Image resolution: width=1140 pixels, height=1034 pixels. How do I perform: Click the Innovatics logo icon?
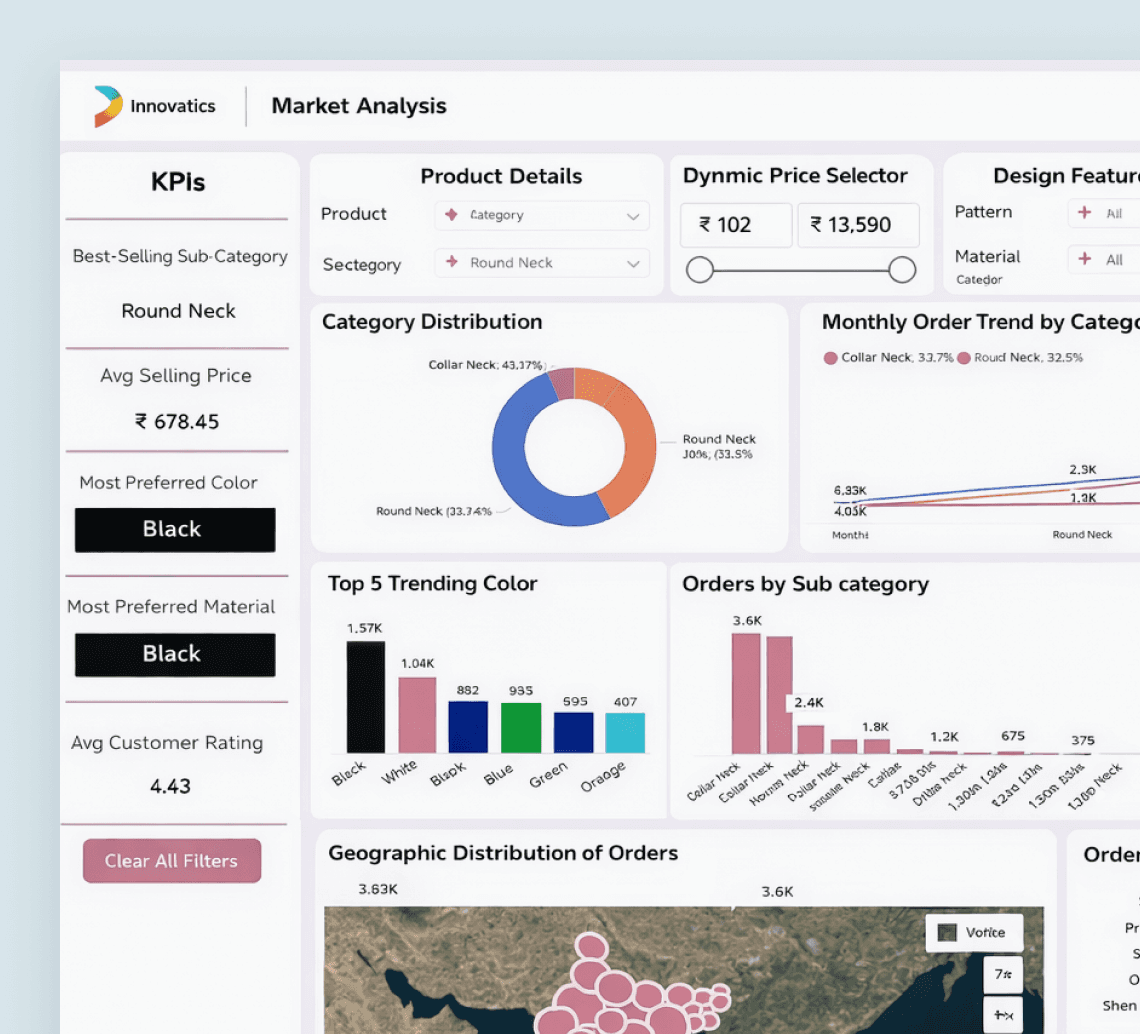108,106
